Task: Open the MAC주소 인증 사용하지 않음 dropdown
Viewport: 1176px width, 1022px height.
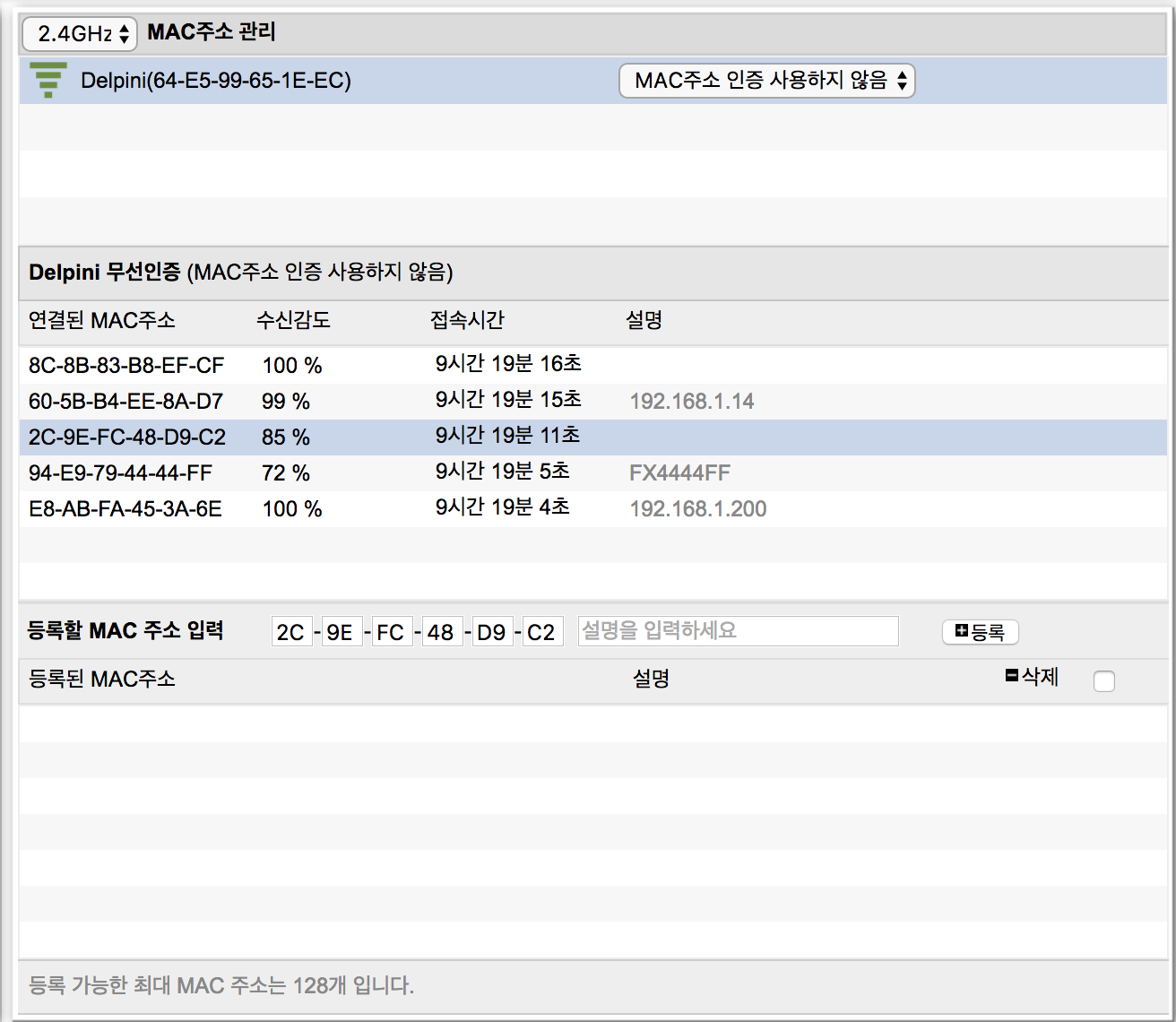Action: coord(767,81)
